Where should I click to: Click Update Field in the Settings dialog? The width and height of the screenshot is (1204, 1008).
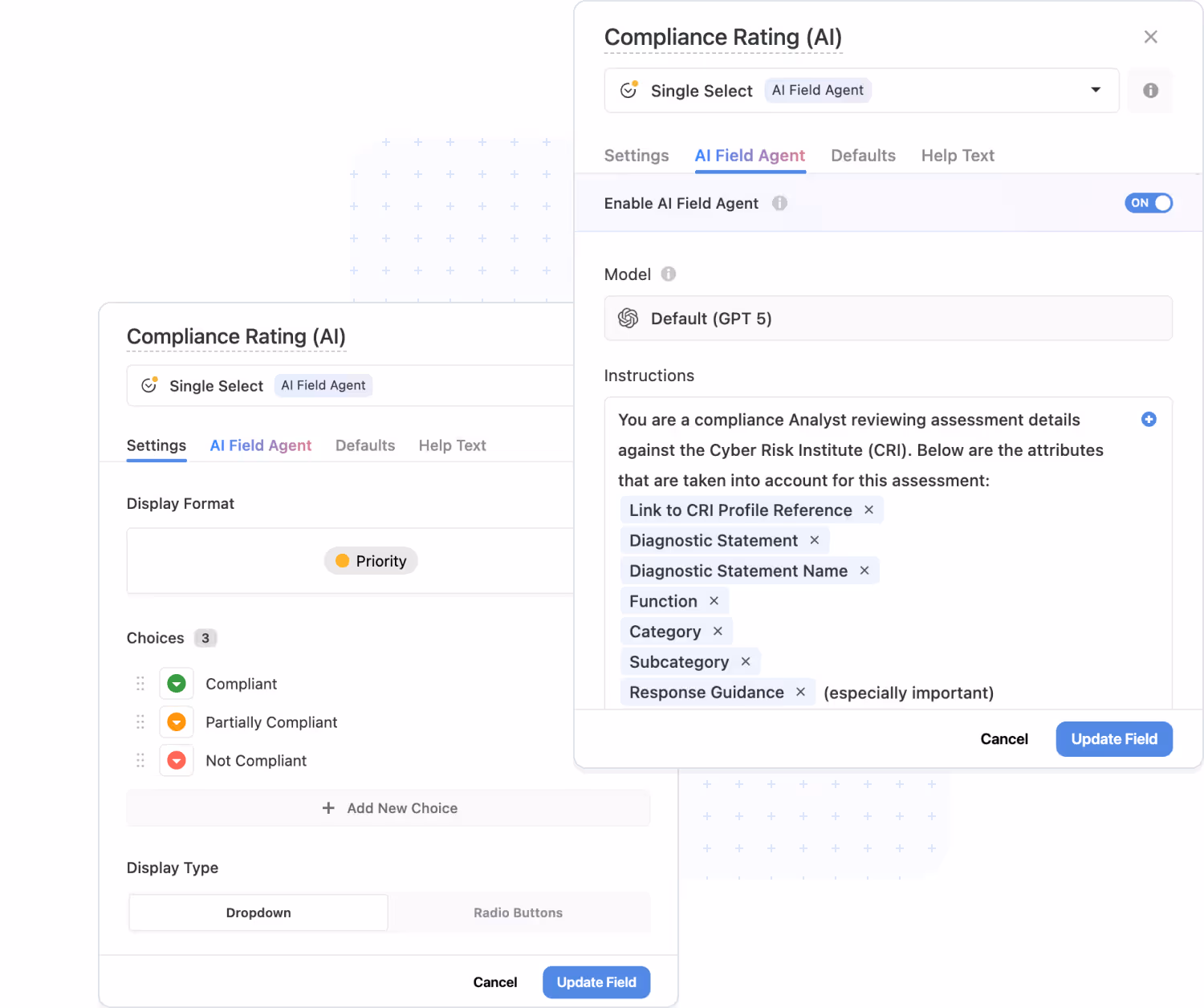596,982
